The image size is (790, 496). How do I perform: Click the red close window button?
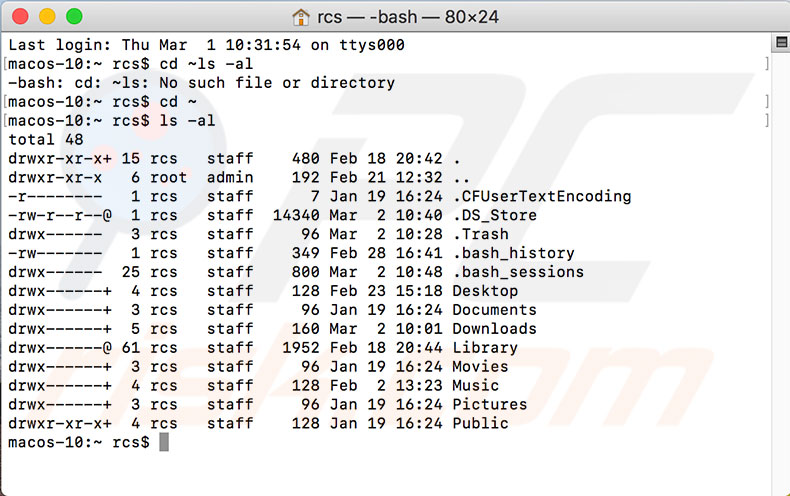[x=20, y=17]
